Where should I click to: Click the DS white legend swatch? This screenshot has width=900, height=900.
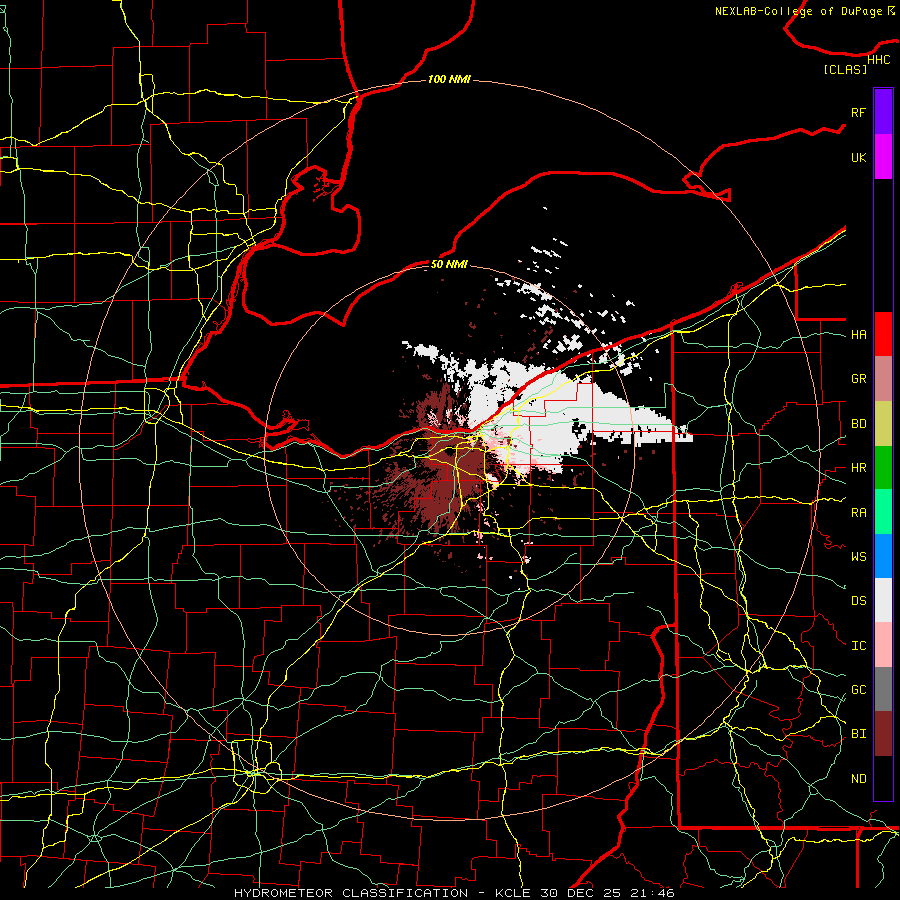pyautogui.click(x=883, y=600)
